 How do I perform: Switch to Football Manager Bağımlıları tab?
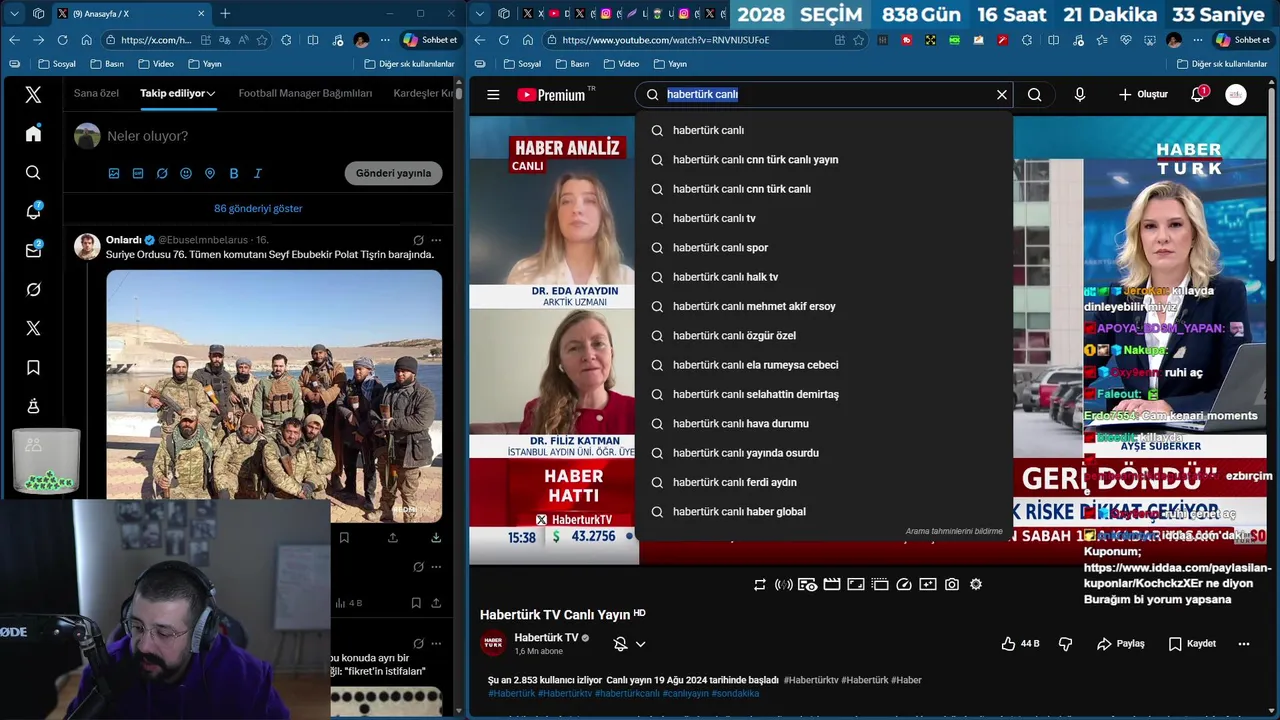[x=305, y=93]
